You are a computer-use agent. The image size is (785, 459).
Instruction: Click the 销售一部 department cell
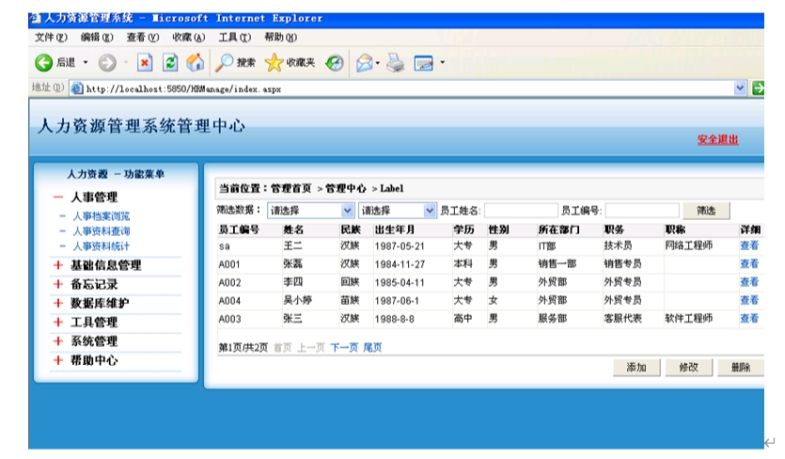pos(557,264)
